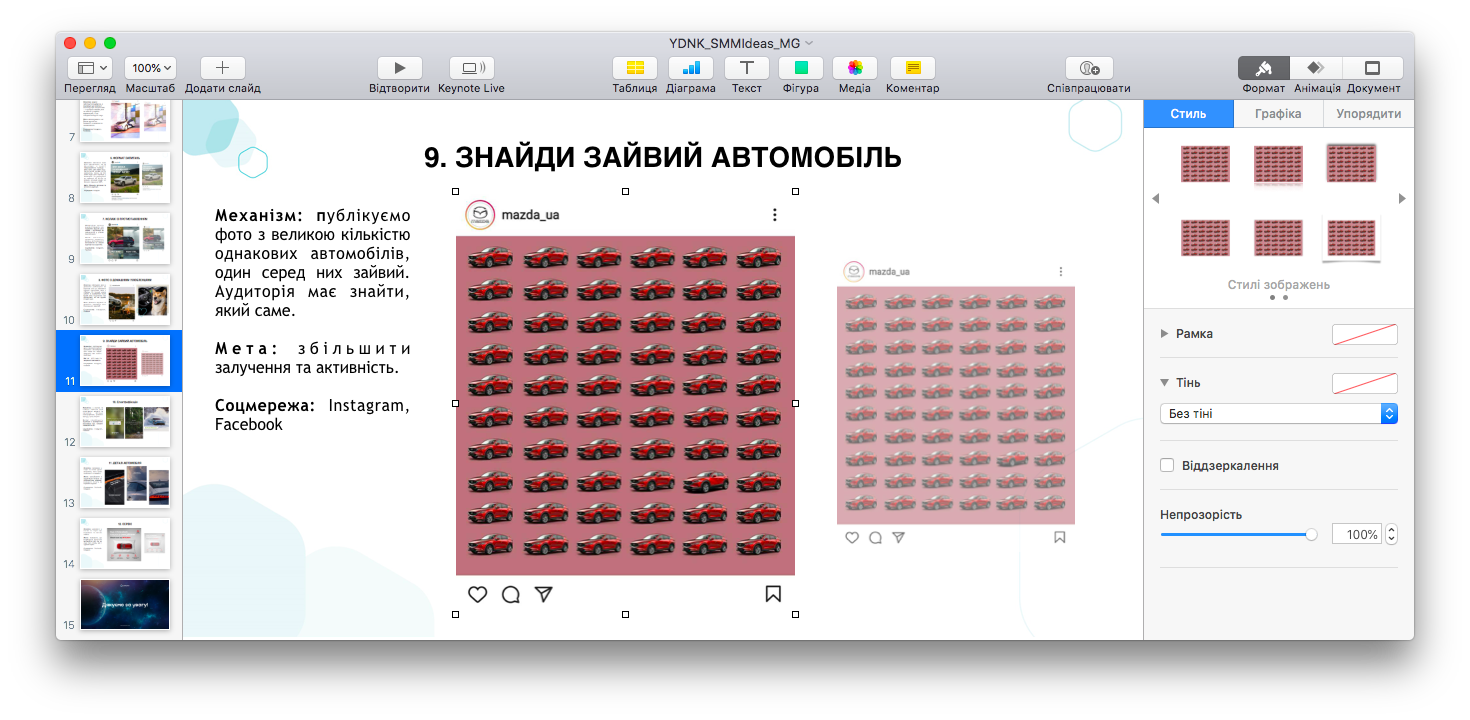1470x720 pixels.
Task: Click the Непрозорість opacity slider handle
Action: tap(1312, 535)
